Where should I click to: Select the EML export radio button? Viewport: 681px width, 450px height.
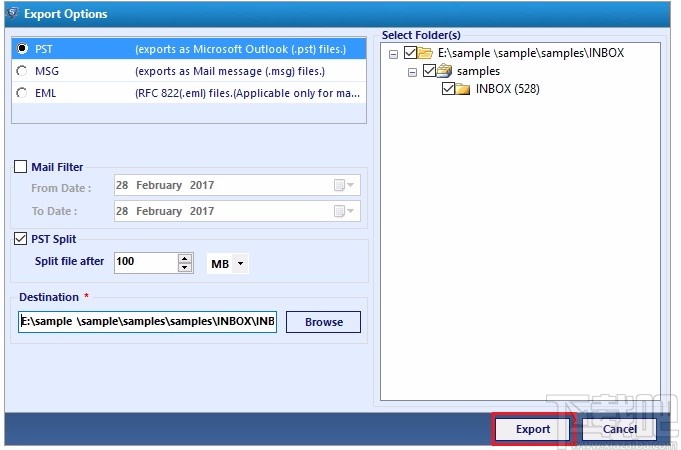(21, 93)
